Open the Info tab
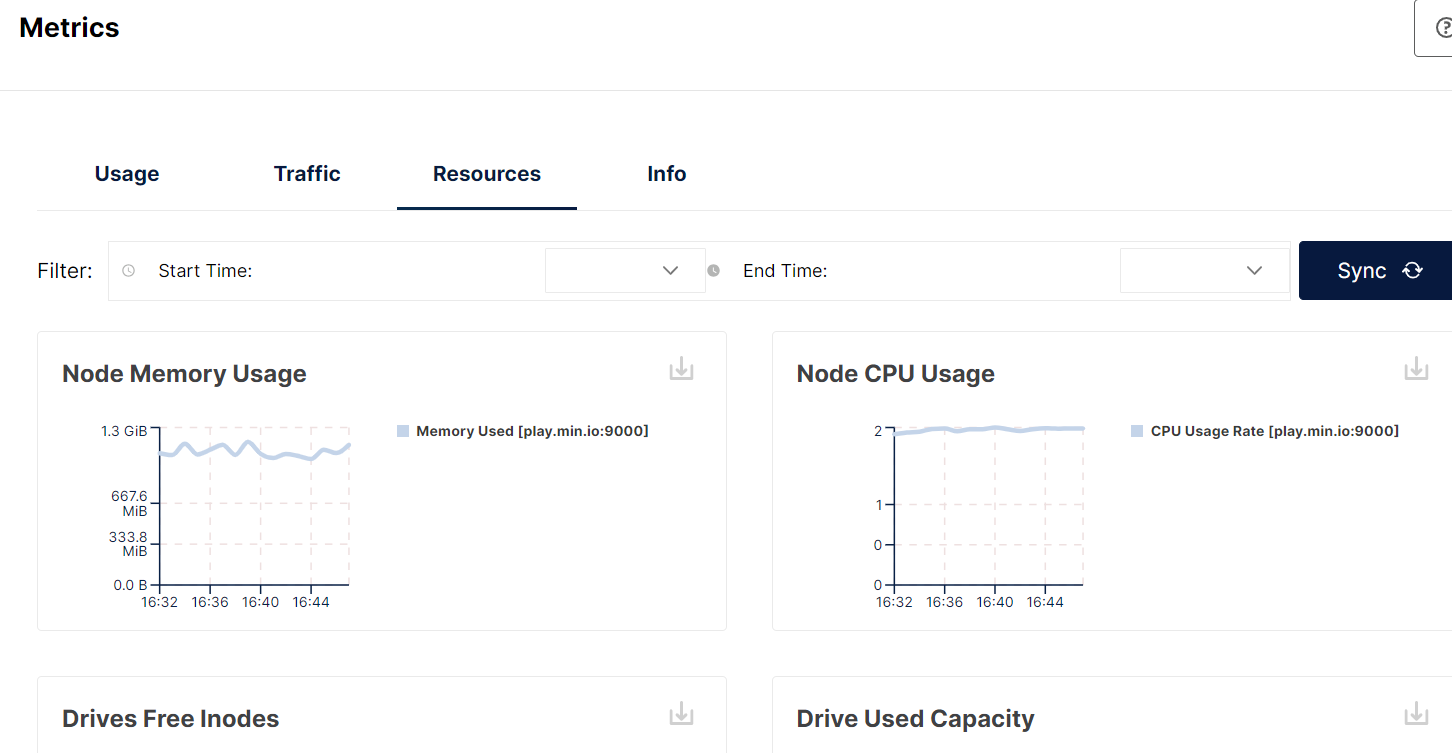 tap(666, 174)
